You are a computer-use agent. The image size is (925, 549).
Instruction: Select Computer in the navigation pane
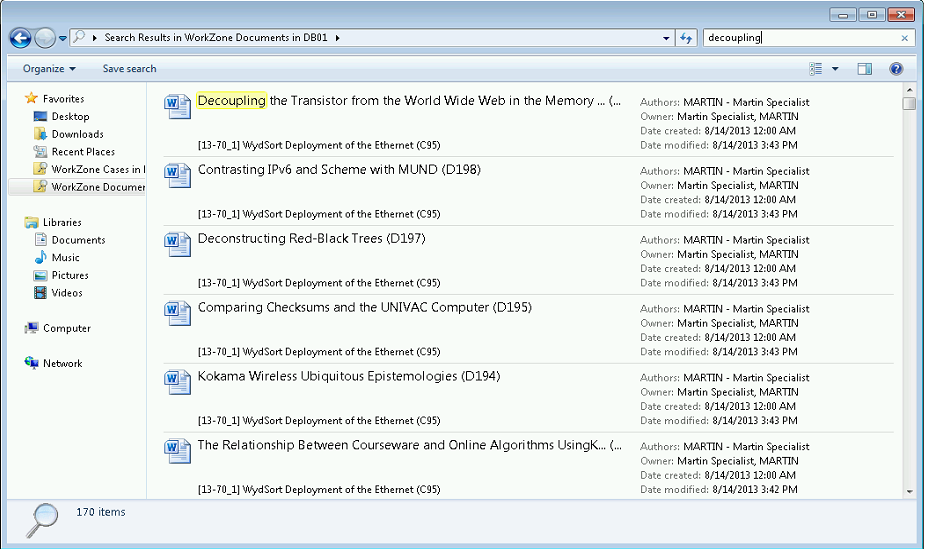66,328
